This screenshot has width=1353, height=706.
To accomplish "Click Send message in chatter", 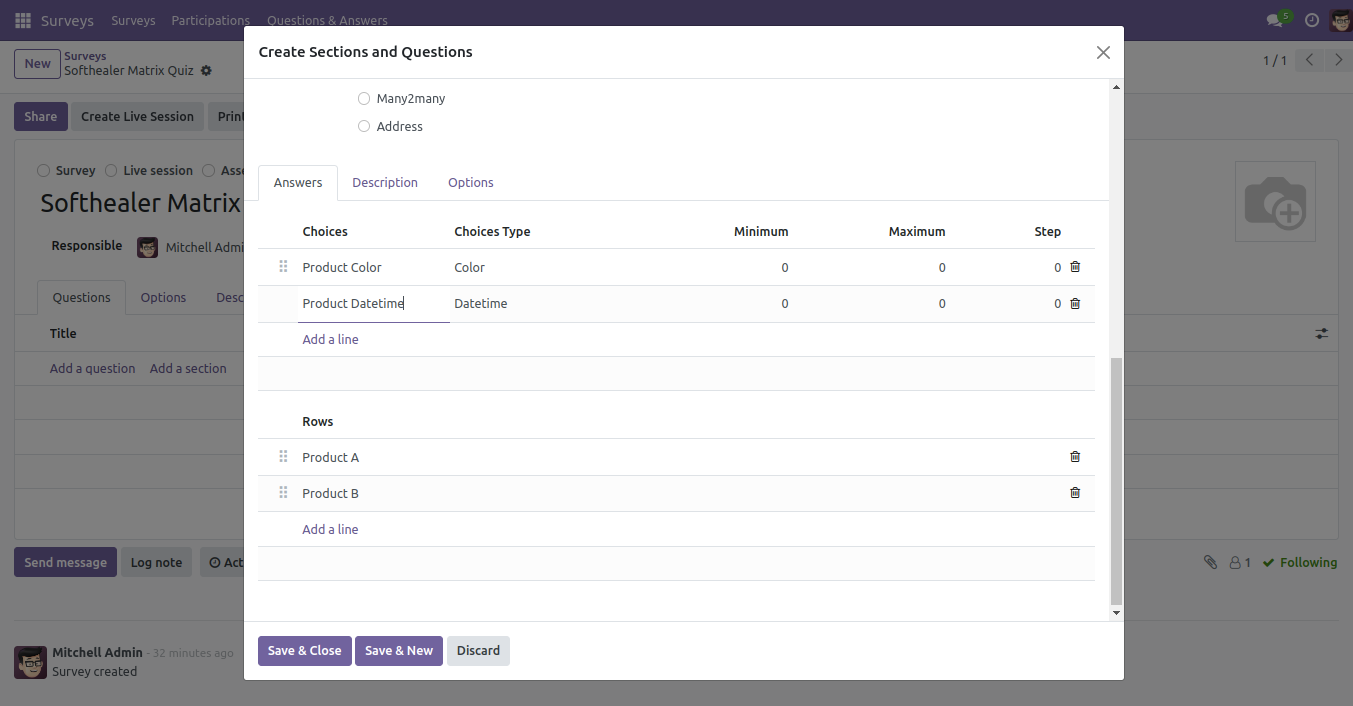I will click(65, 563).
